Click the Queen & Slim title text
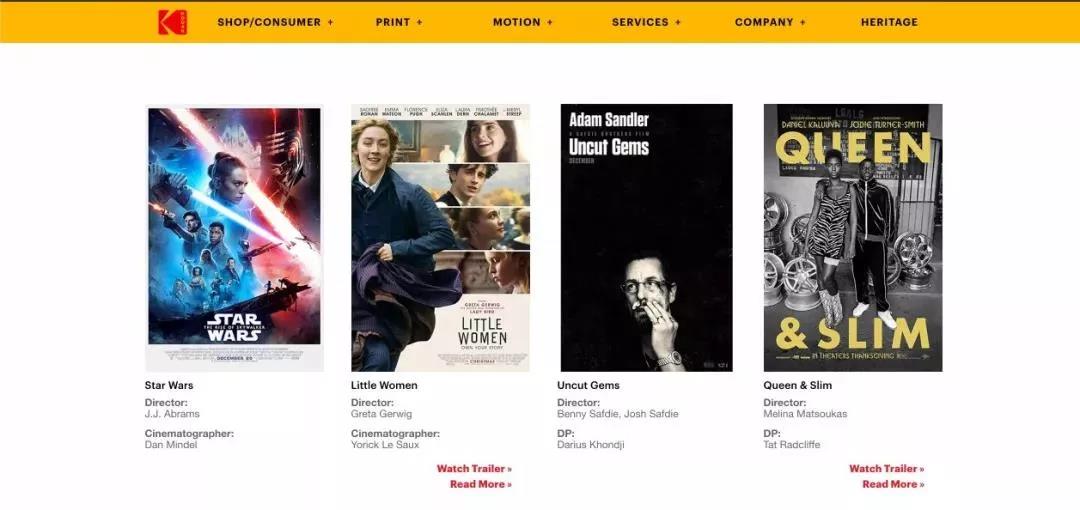 (x=798, y=385)
